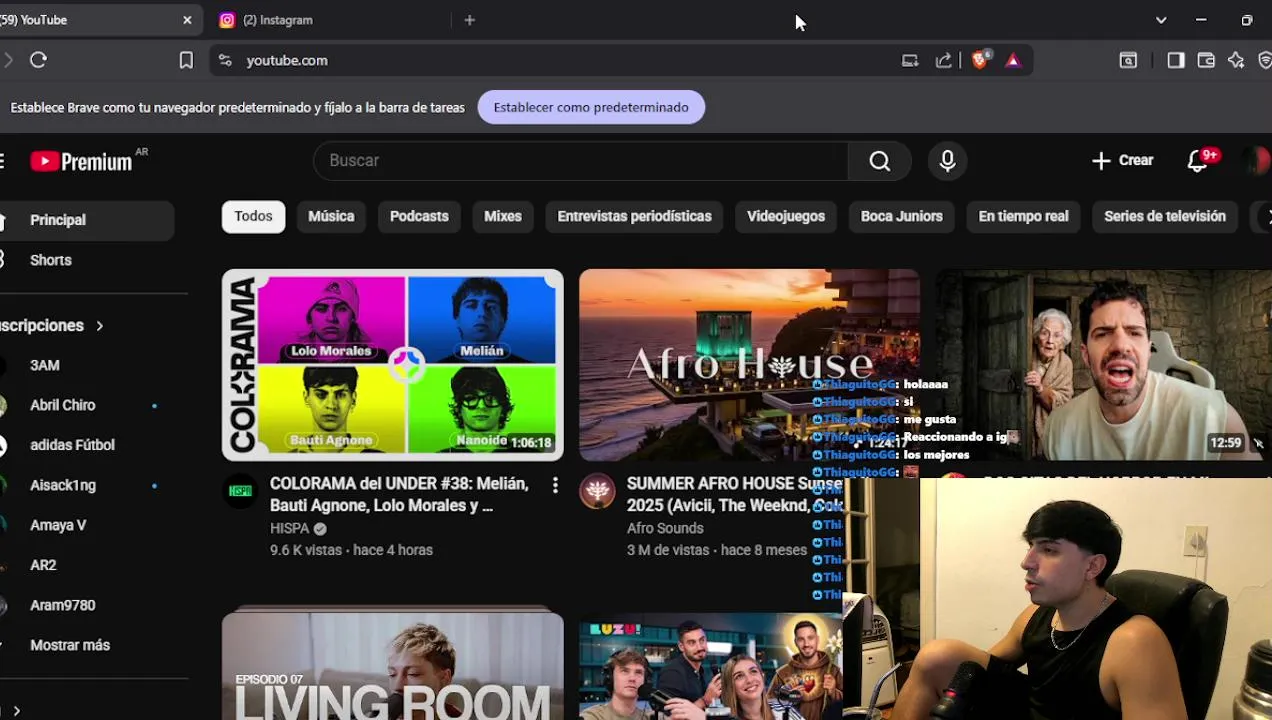
Task: Close the YouTube tab
Action: [x=187, y=20]
